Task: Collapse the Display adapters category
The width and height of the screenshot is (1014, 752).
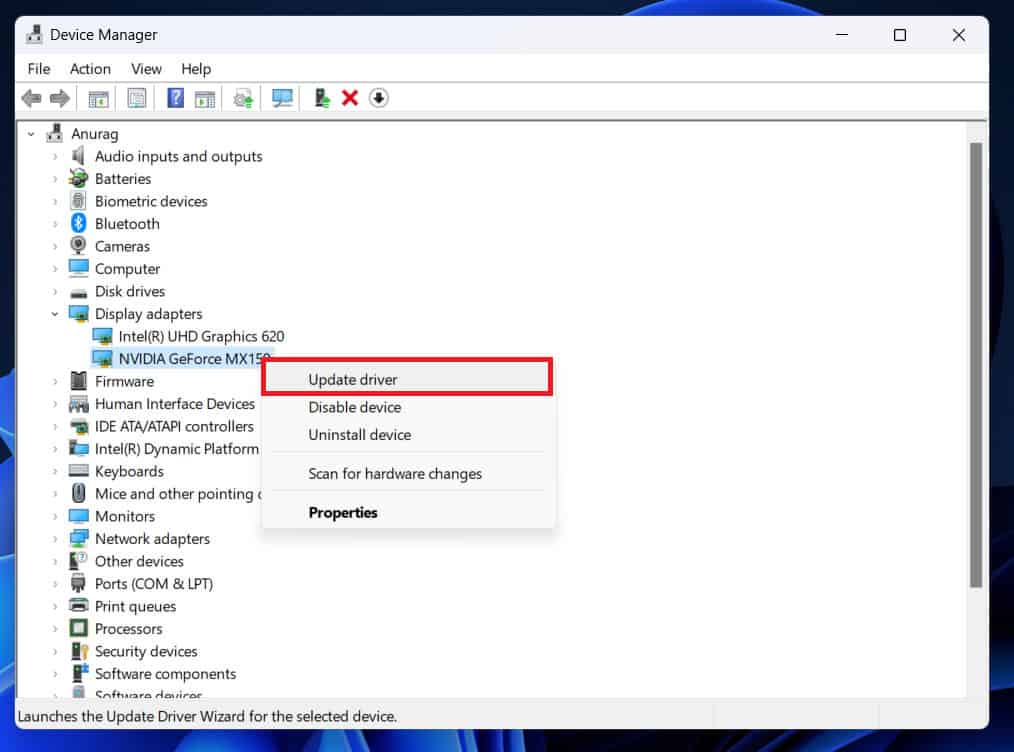Action: (55, 314)
